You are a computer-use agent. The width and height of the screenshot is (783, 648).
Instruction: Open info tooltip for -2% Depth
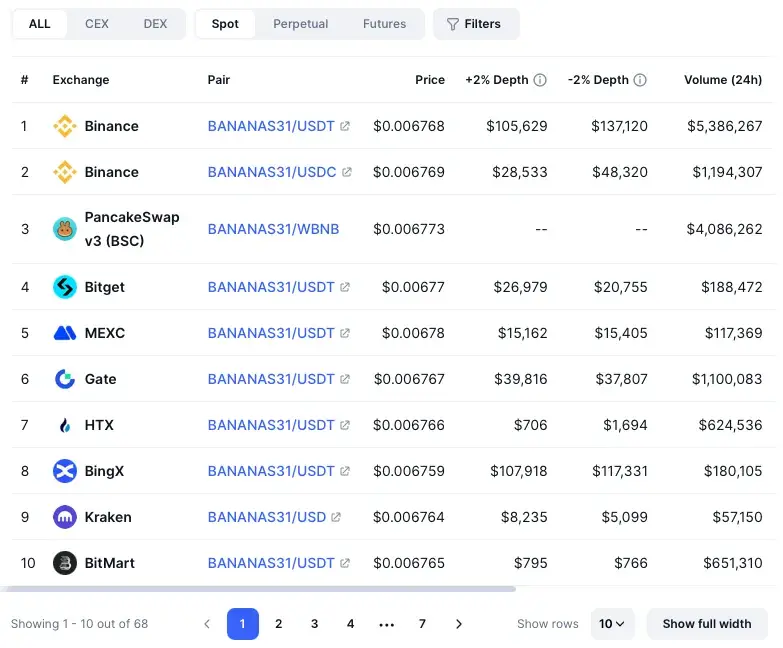[x=640, y=80]
